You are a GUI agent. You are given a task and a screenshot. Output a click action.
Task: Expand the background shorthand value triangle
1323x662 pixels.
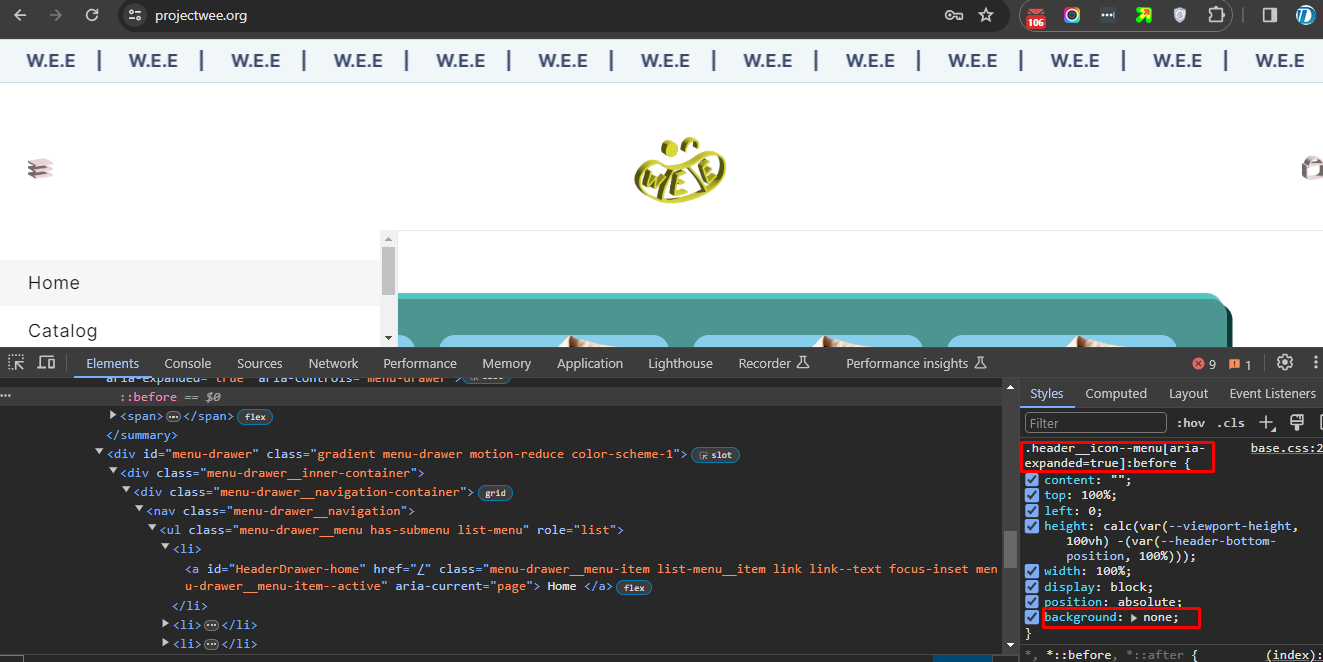(1135, 618)
